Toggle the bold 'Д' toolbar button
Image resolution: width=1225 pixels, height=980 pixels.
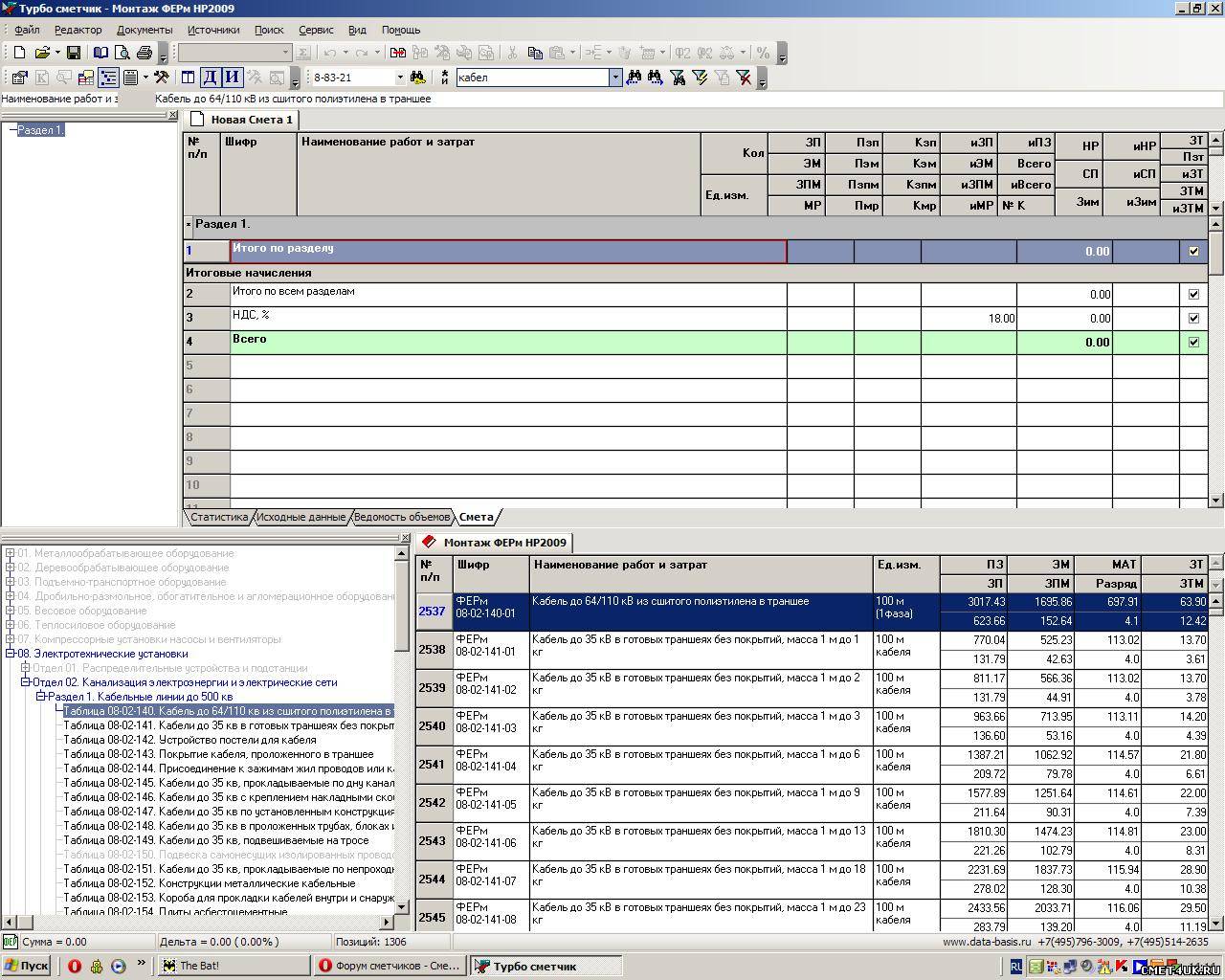[210, 78]
